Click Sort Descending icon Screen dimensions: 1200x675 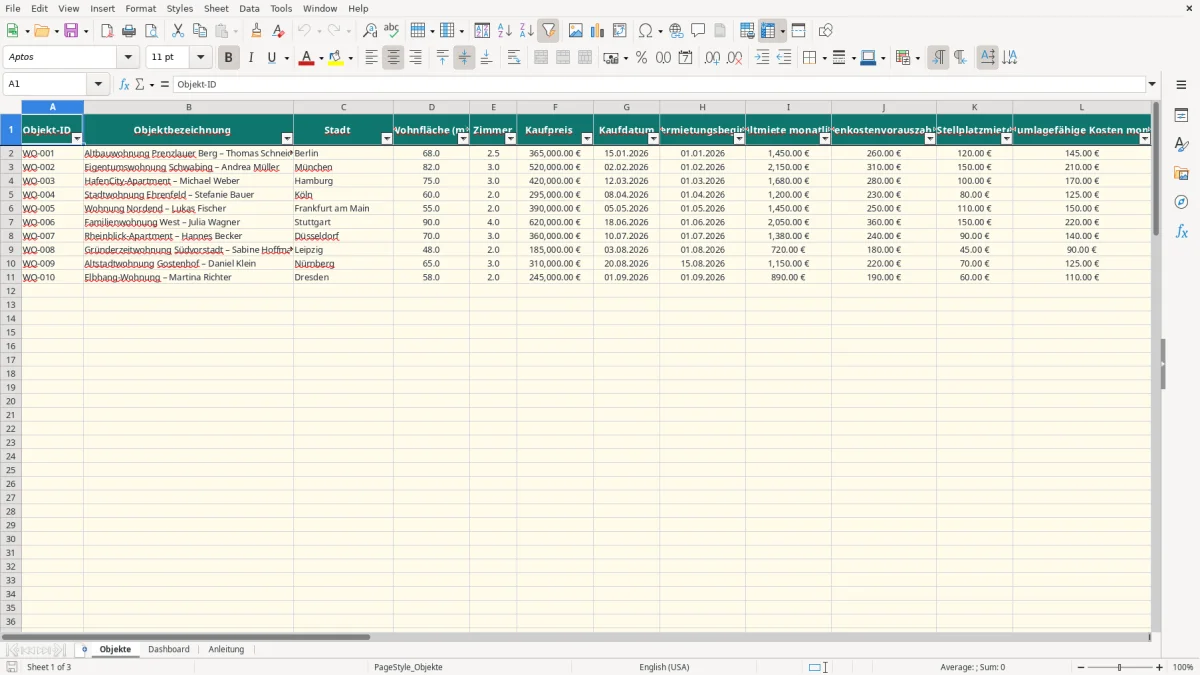[x=527, y=31]
